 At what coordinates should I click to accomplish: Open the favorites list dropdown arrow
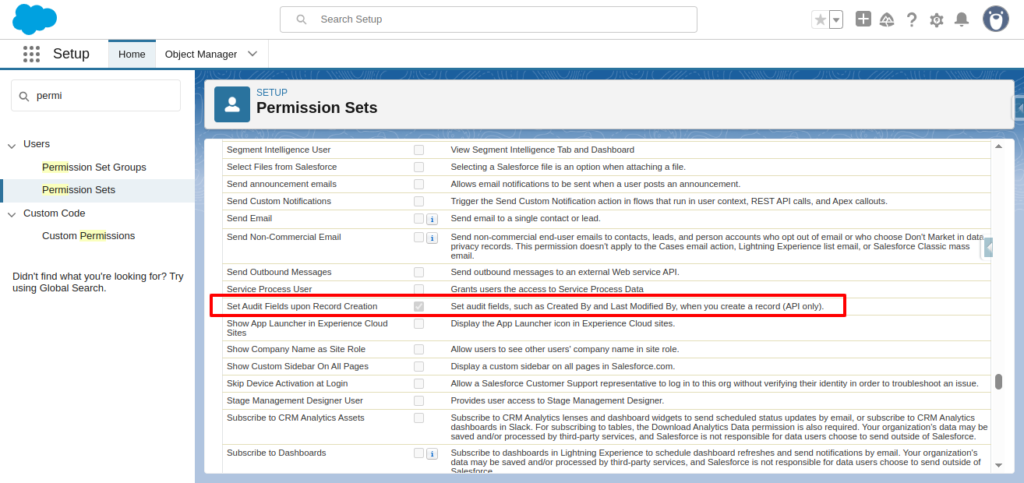point(837,20)
